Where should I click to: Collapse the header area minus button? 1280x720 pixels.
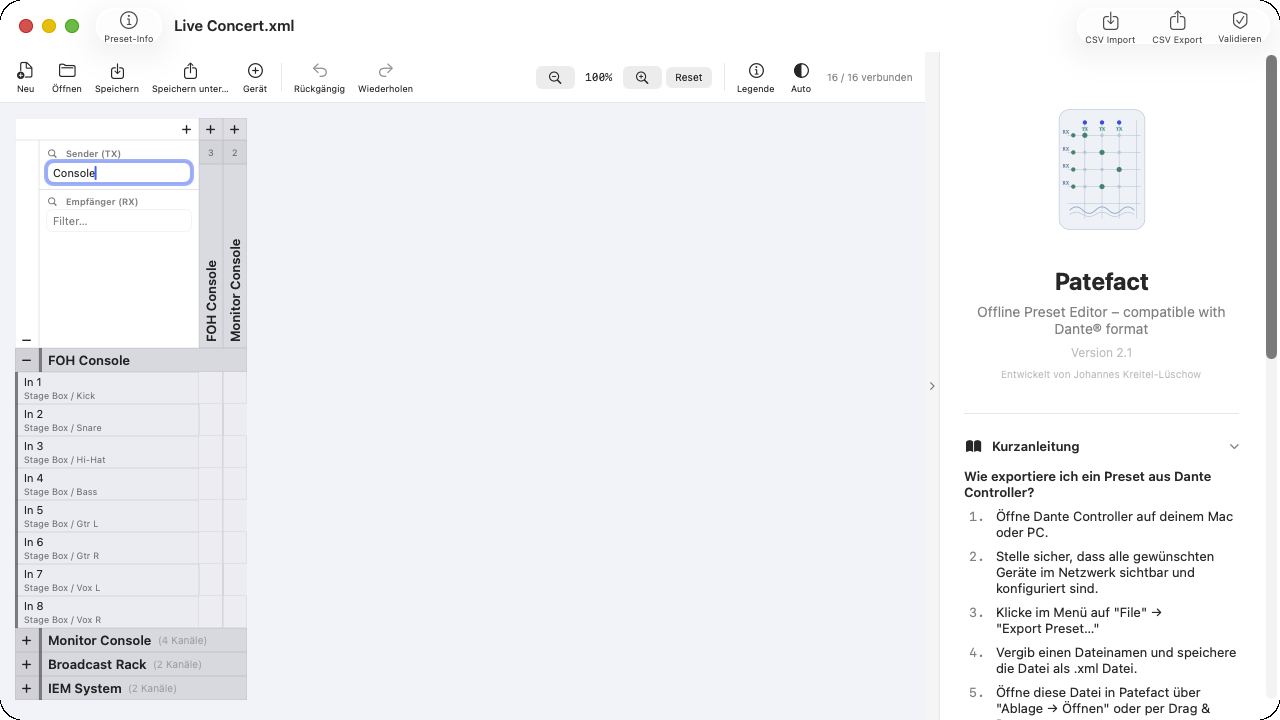(26, 340)
